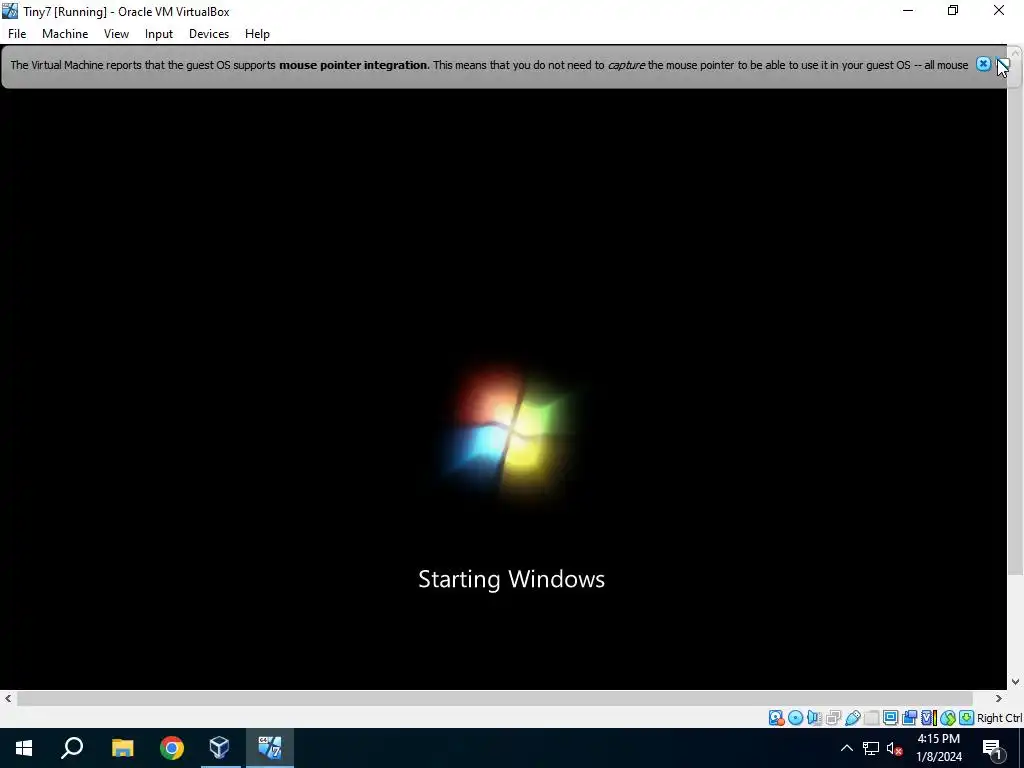Launch Google Chrome from the taskbar

click(x=172, y=748)
